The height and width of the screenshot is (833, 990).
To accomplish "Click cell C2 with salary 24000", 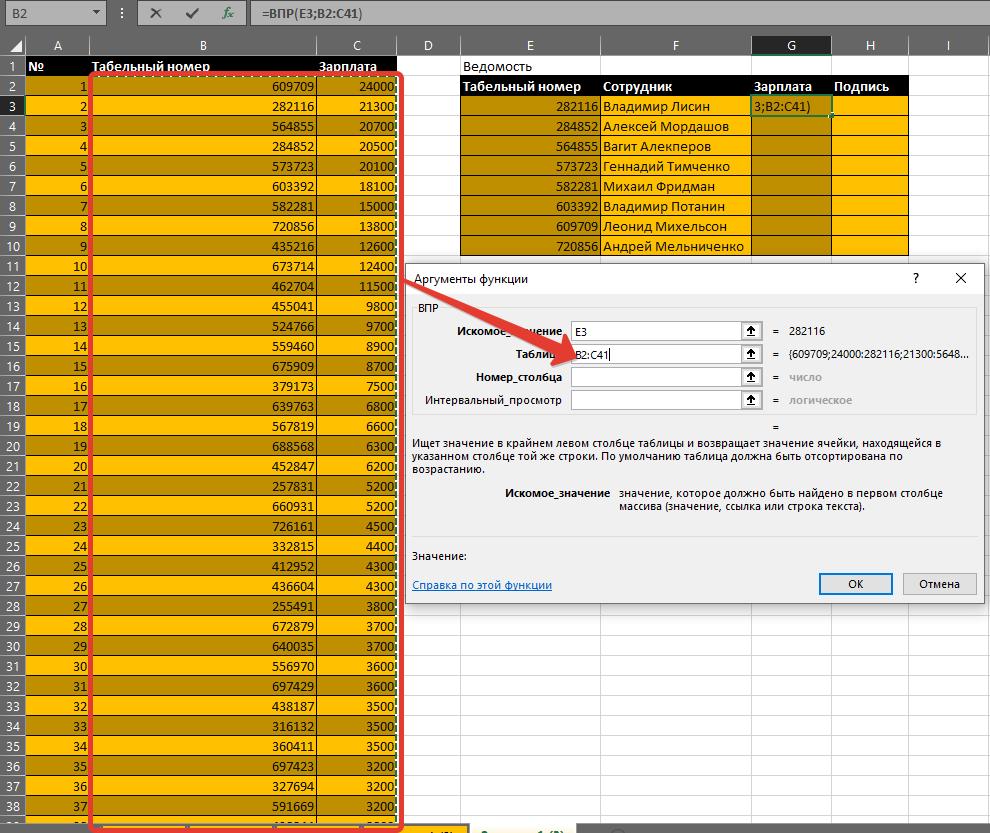I will (357, 87).
